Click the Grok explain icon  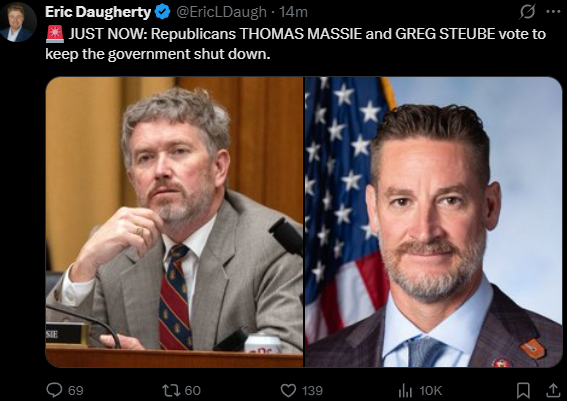pos(527,12)
